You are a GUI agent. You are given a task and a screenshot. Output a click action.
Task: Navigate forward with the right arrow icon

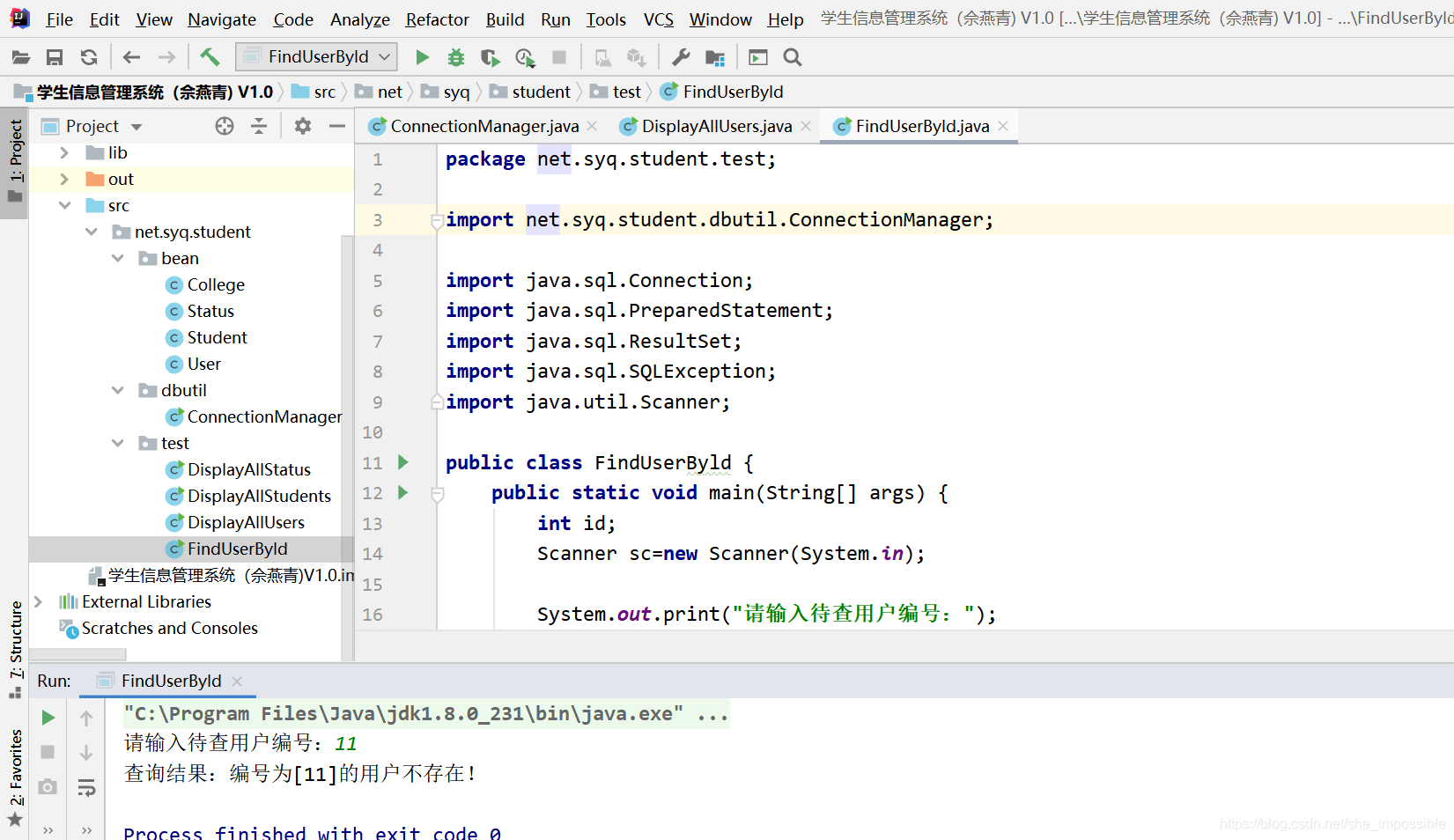click(x=166, y=57)
